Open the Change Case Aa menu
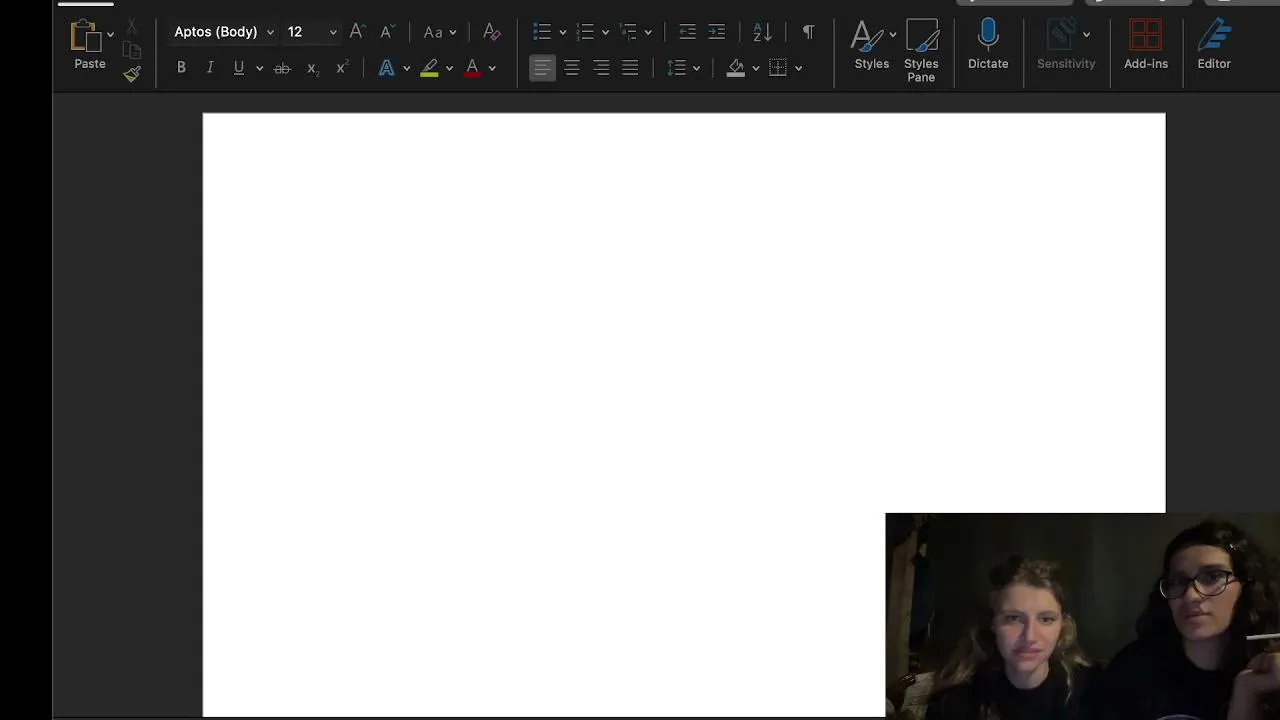The image size is (1280, 720). pos(439,32)
